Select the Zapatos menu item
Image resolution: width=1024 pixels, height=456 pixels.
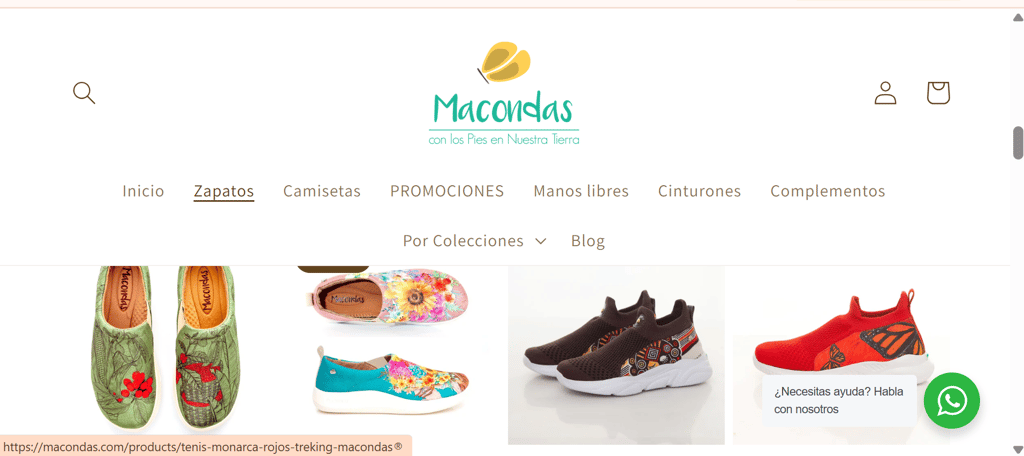224,191
